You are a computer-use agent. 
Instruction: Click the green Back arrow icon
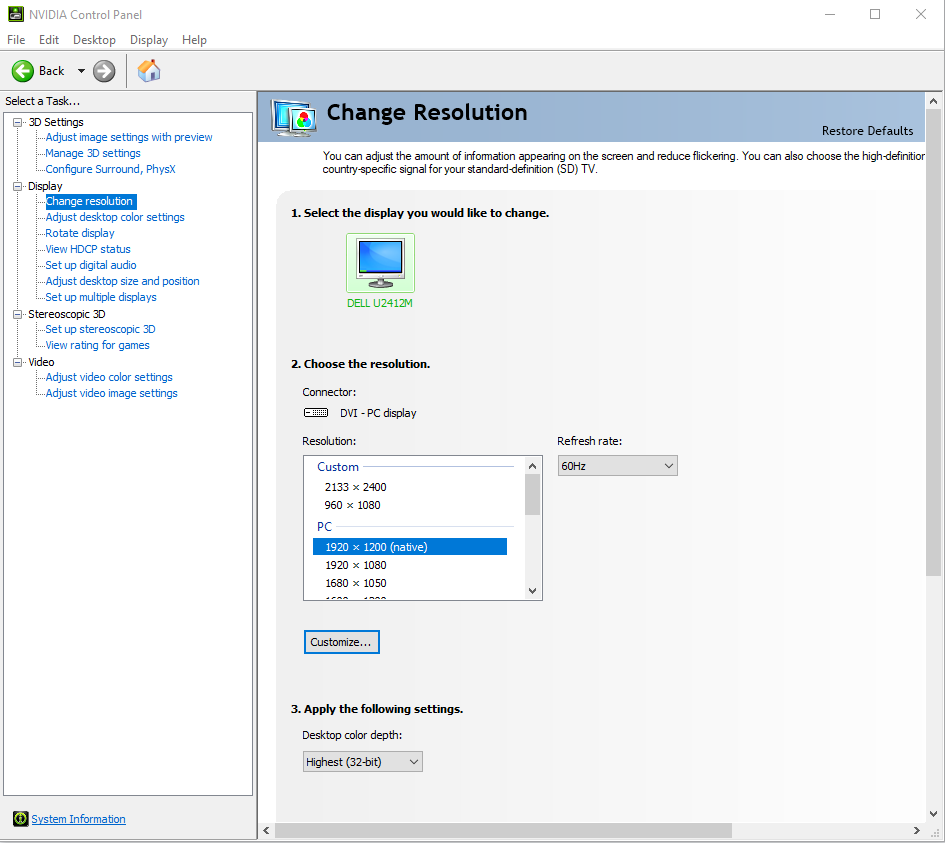tap(23, 71)
